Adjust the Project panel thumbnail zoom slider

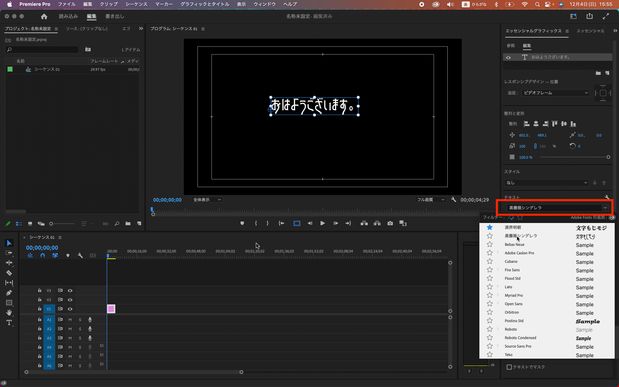[62, 224]
